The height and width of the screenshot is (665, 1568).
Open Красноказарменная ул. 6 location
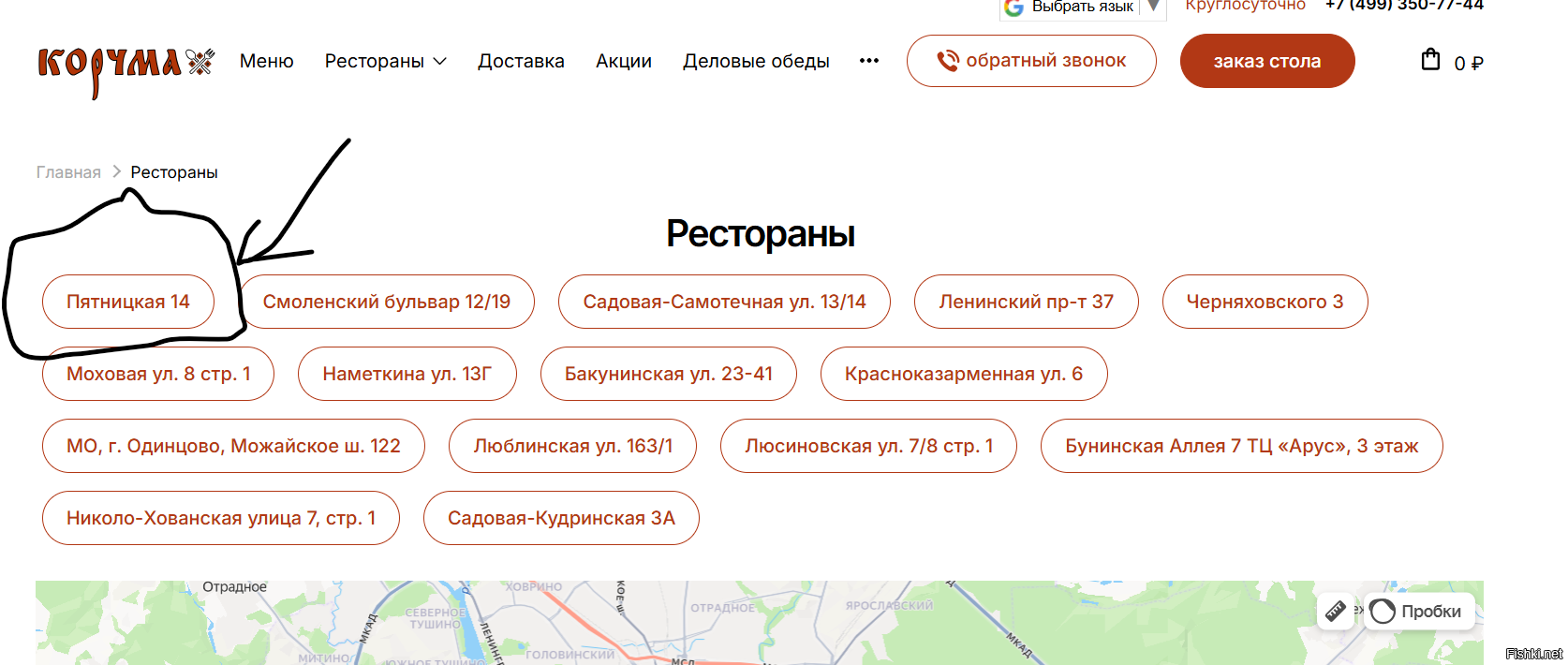(x=964, y=374)
